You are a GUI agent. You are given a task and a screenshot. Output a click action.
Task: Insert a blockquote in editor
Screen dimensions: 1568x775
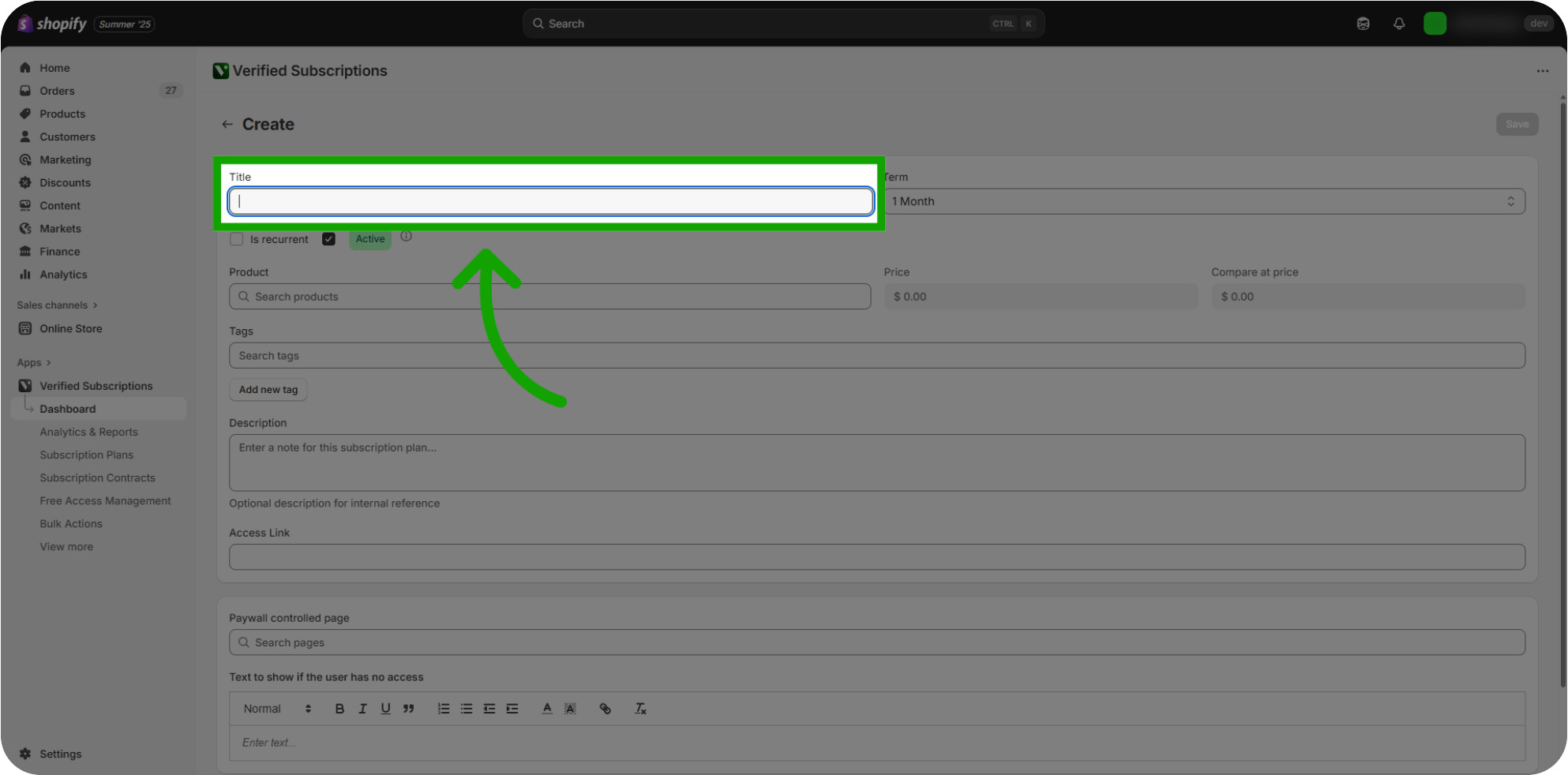pyautogui.click(x=408, y=709)
